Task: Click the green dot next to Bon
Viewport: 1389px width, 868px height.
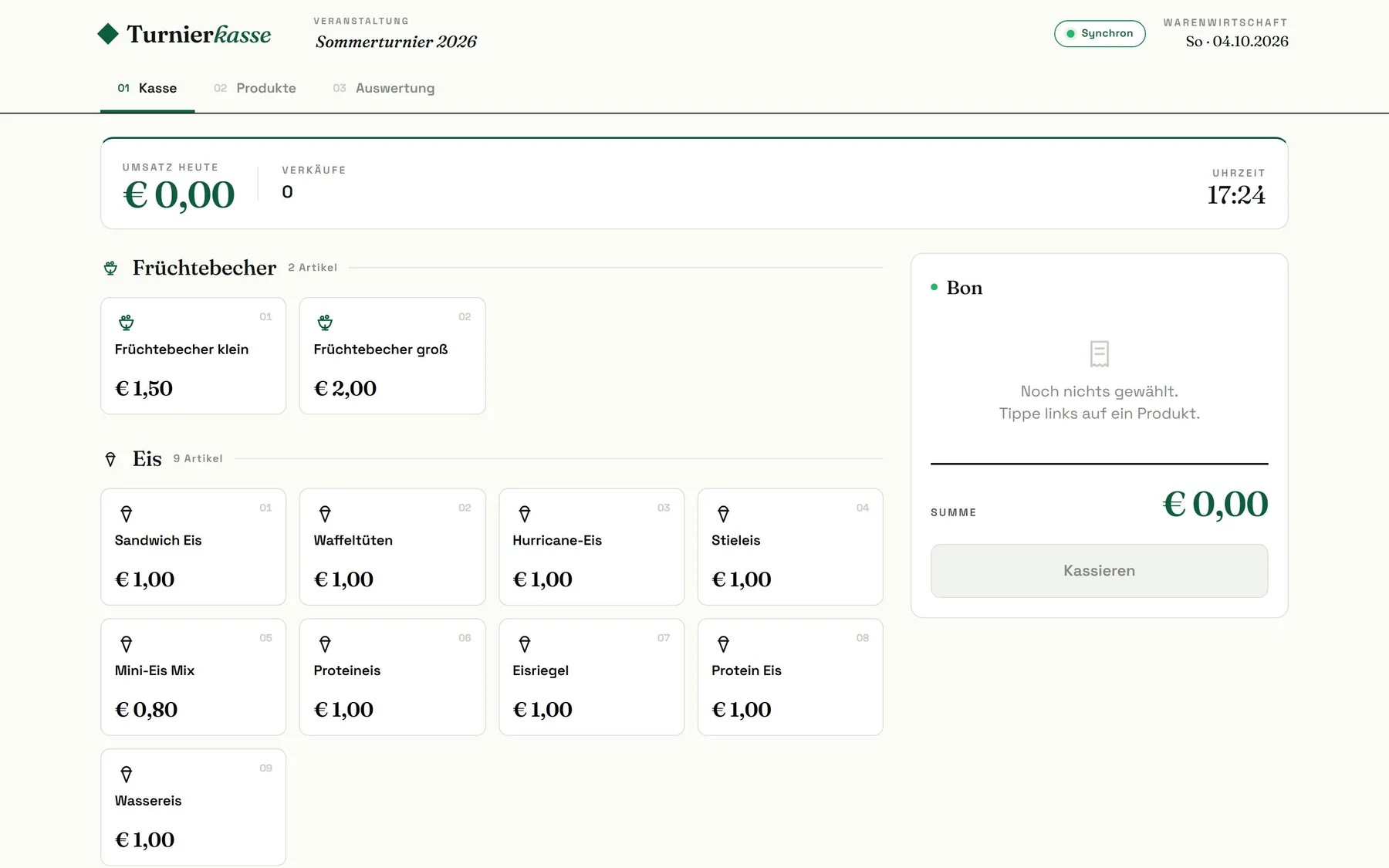Action: [x=934, y=287]
